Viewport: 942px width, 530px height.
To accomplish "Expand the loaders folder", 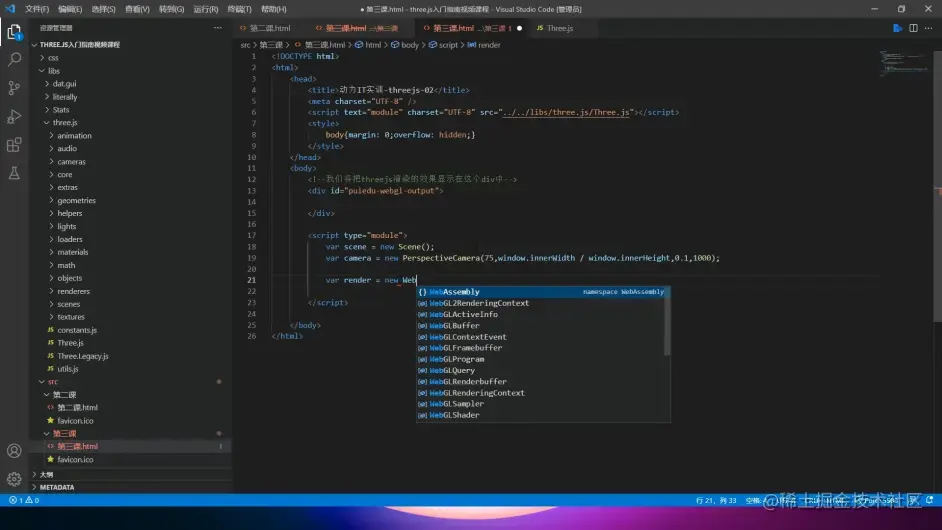I will tap(70, 239).
